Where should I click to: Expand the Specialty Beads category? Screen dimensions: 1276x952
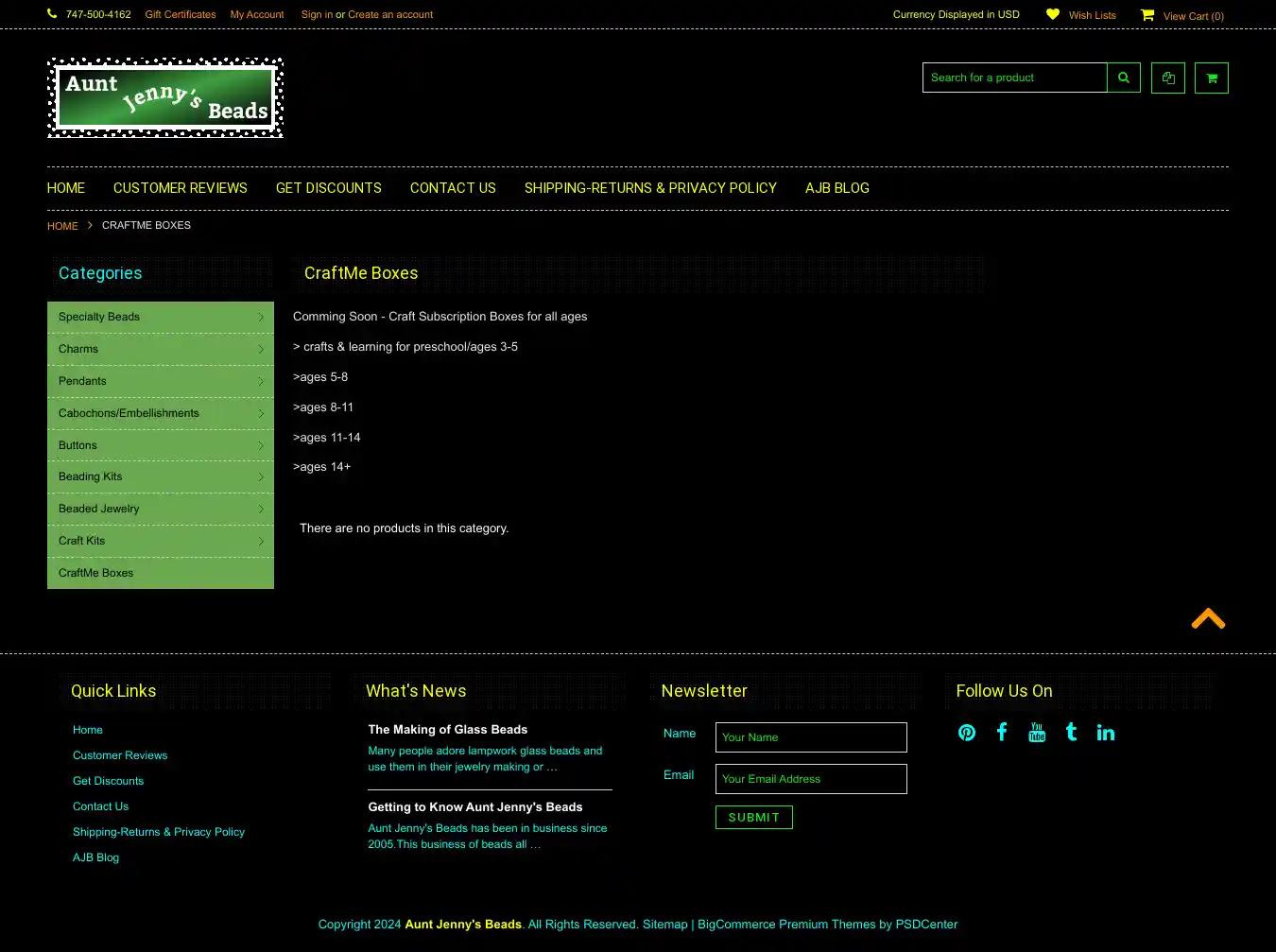tap(261, 318)
